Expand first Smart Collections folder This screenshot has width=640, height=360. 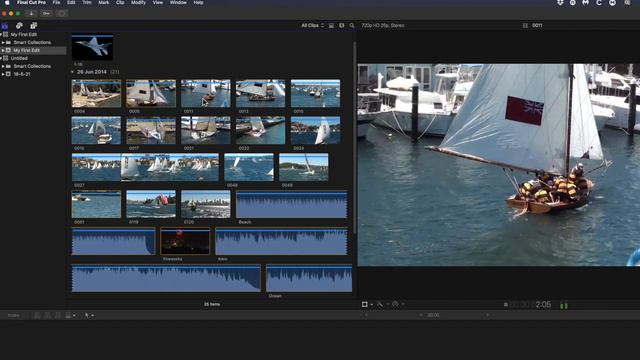point(3,42)
